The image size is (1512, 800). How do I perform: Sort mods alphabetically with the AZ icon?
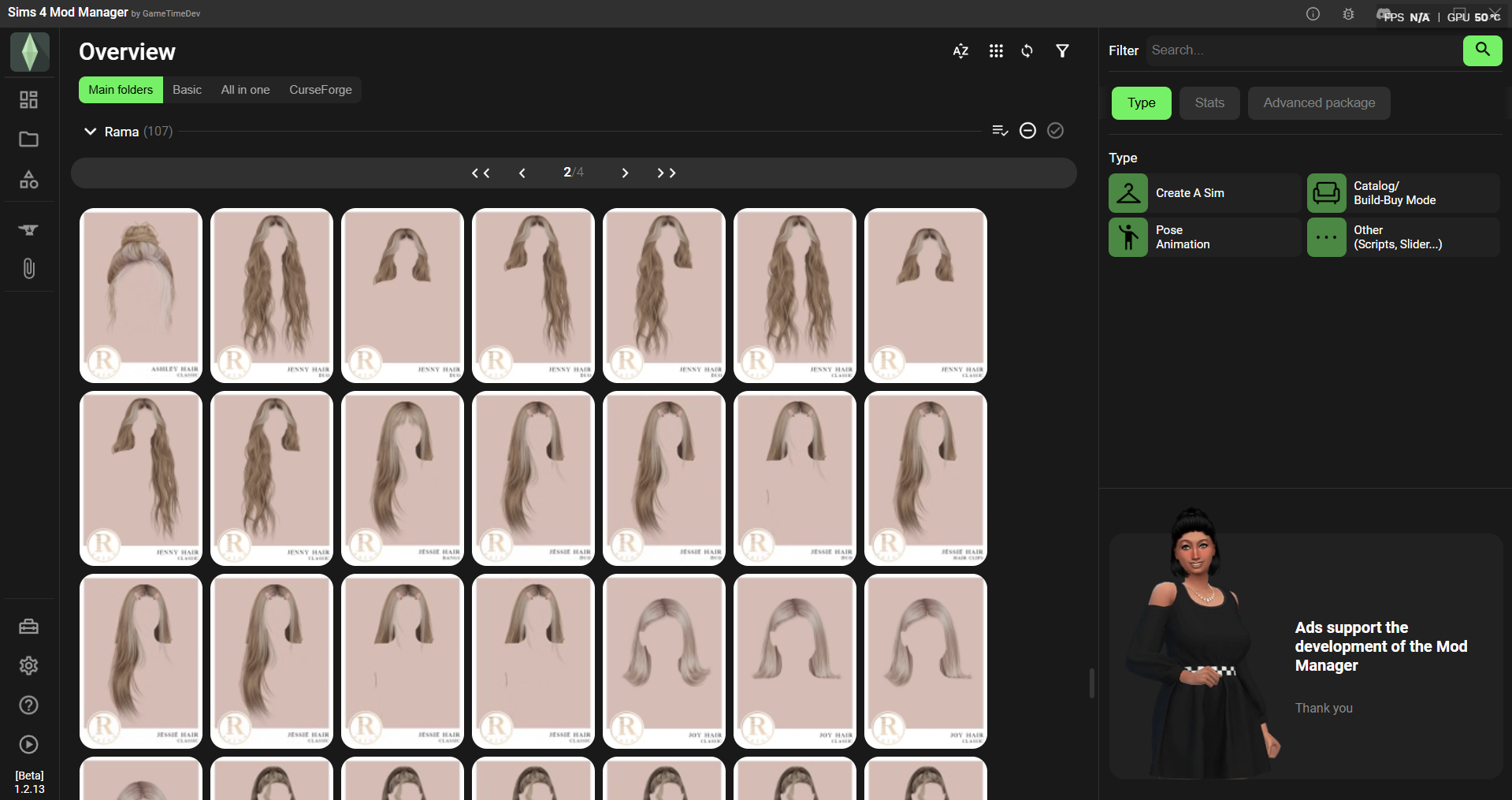pos(960,51)
